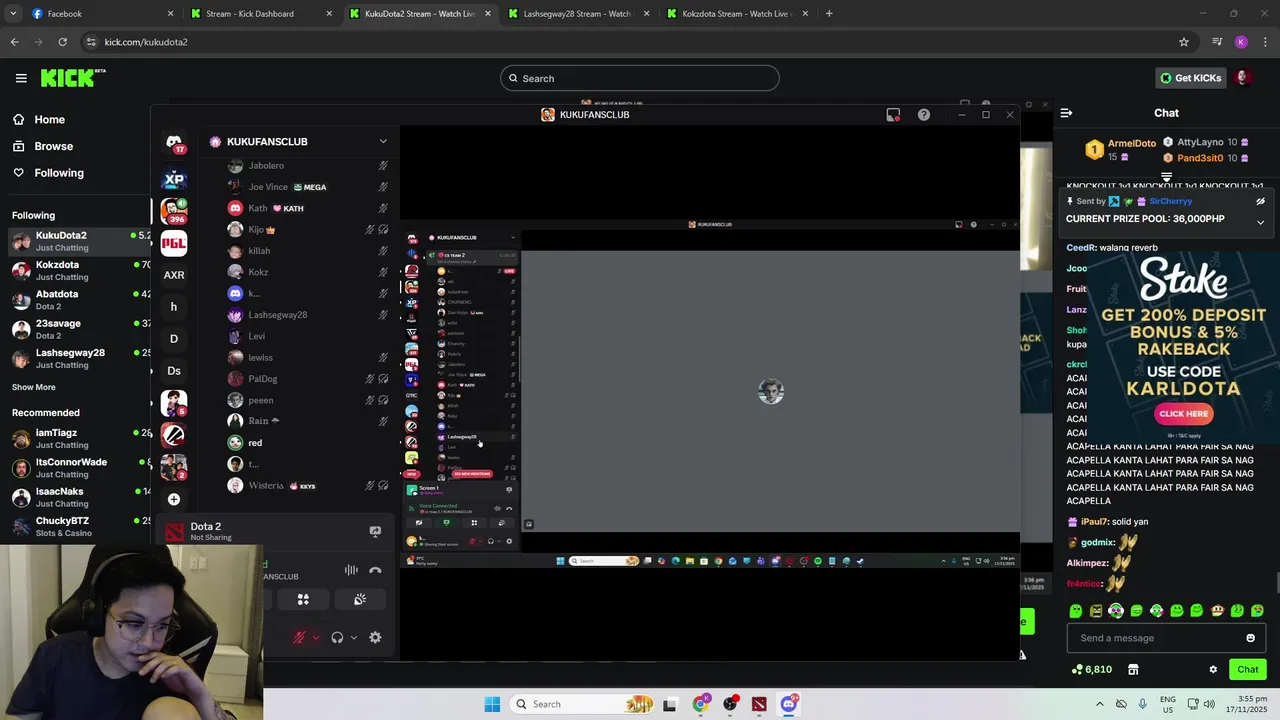Expand the chat leaderboard handle
Screen dimensions: 1280x720
pos(1166,177)
